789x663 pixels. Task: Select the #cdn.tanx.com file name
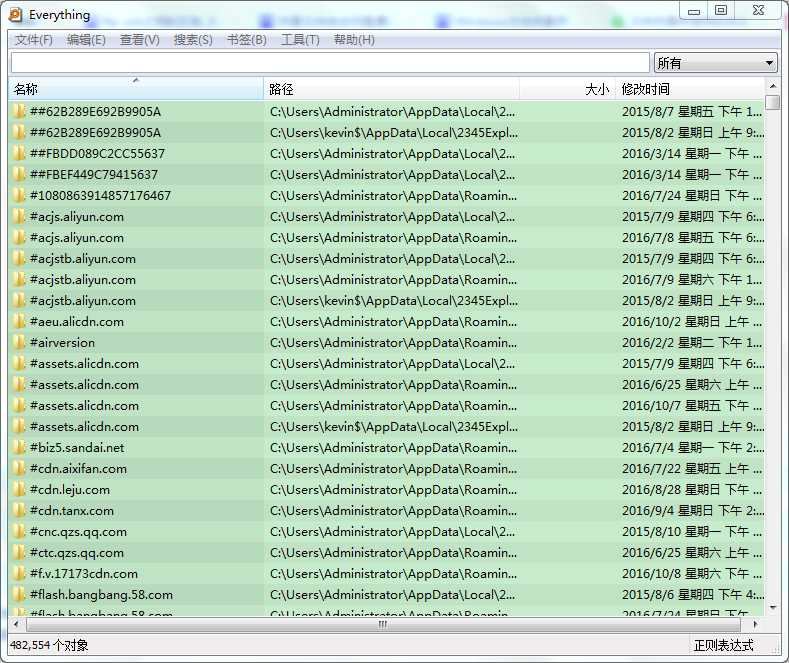tap(72, 511)
